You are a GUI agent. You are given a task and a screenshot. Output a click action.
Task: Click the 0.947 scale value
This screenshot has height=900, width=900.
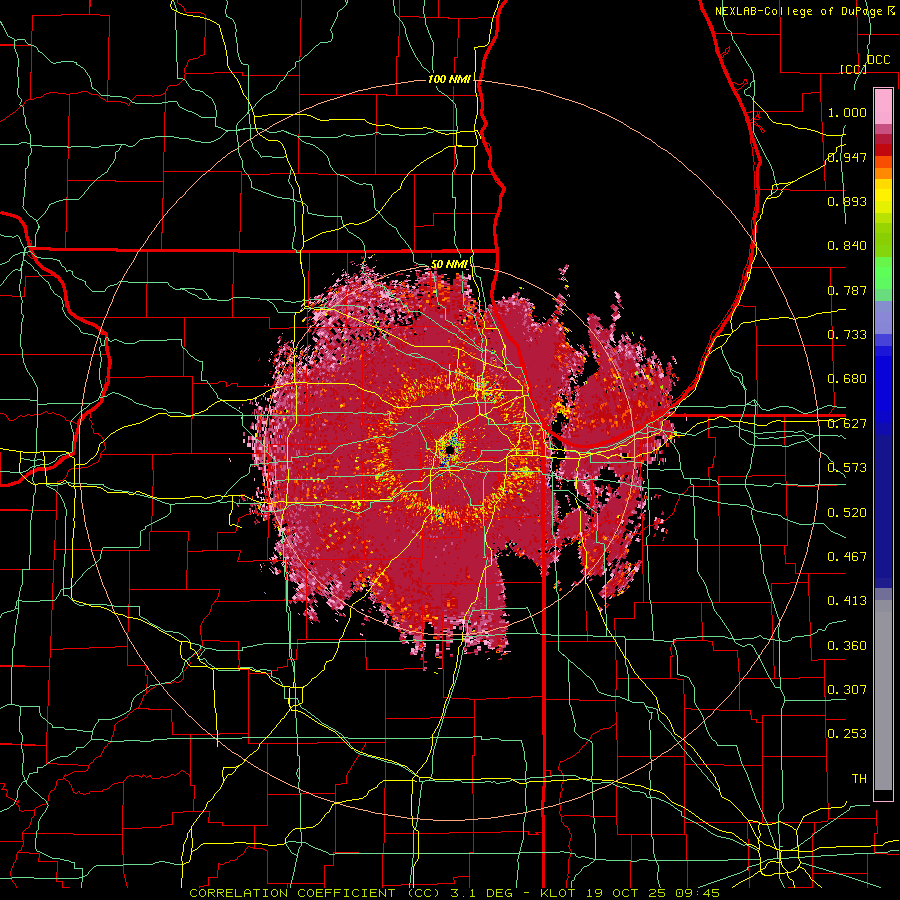point(847,157)
